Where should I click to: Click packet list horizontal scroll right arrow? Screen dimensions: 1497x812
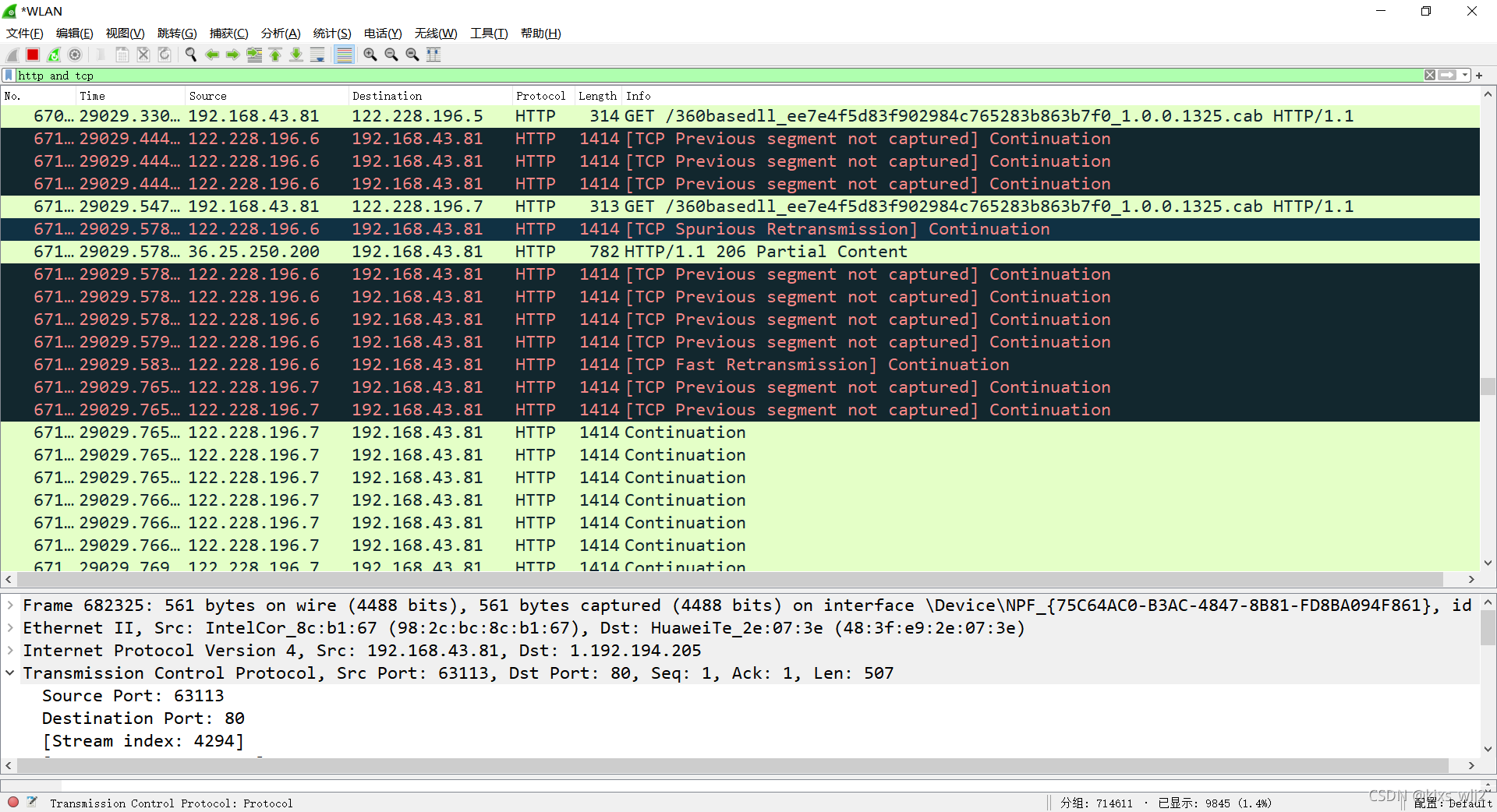(1471, 580)
